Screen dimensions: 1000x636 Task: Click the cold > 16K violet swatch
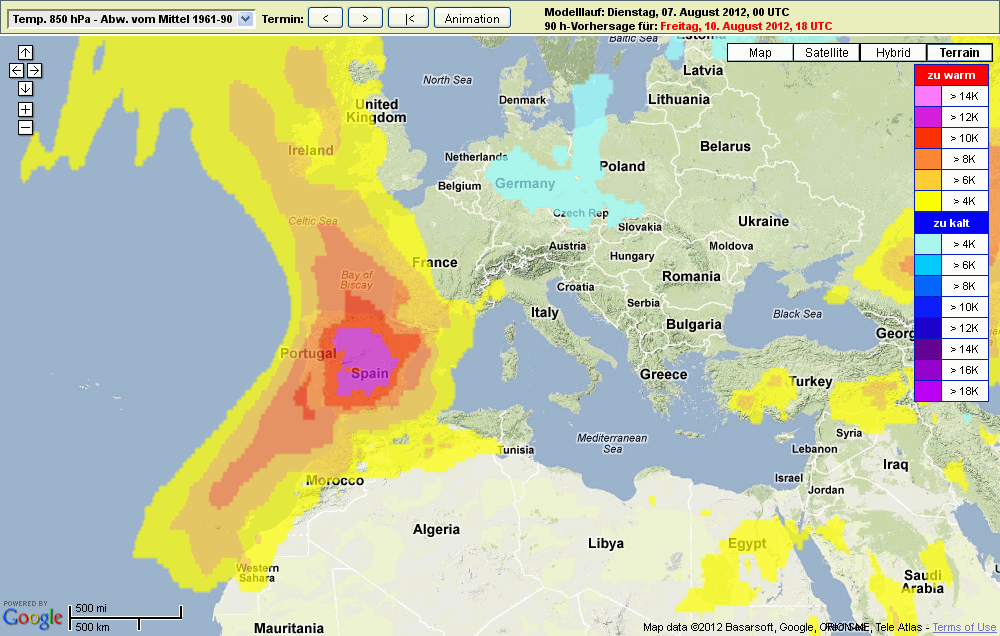point(928,371)
